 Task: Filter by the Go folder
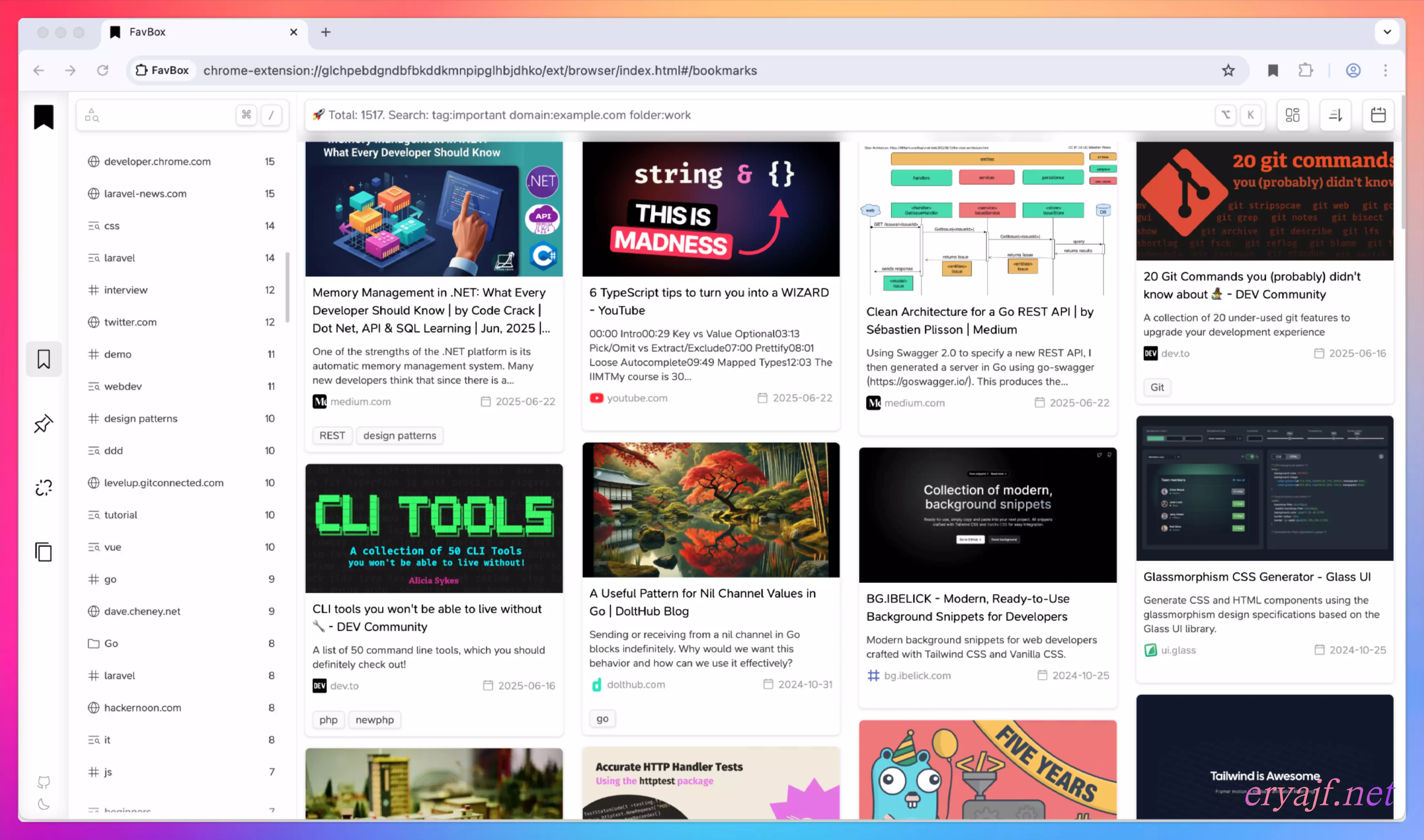[181, 644]
